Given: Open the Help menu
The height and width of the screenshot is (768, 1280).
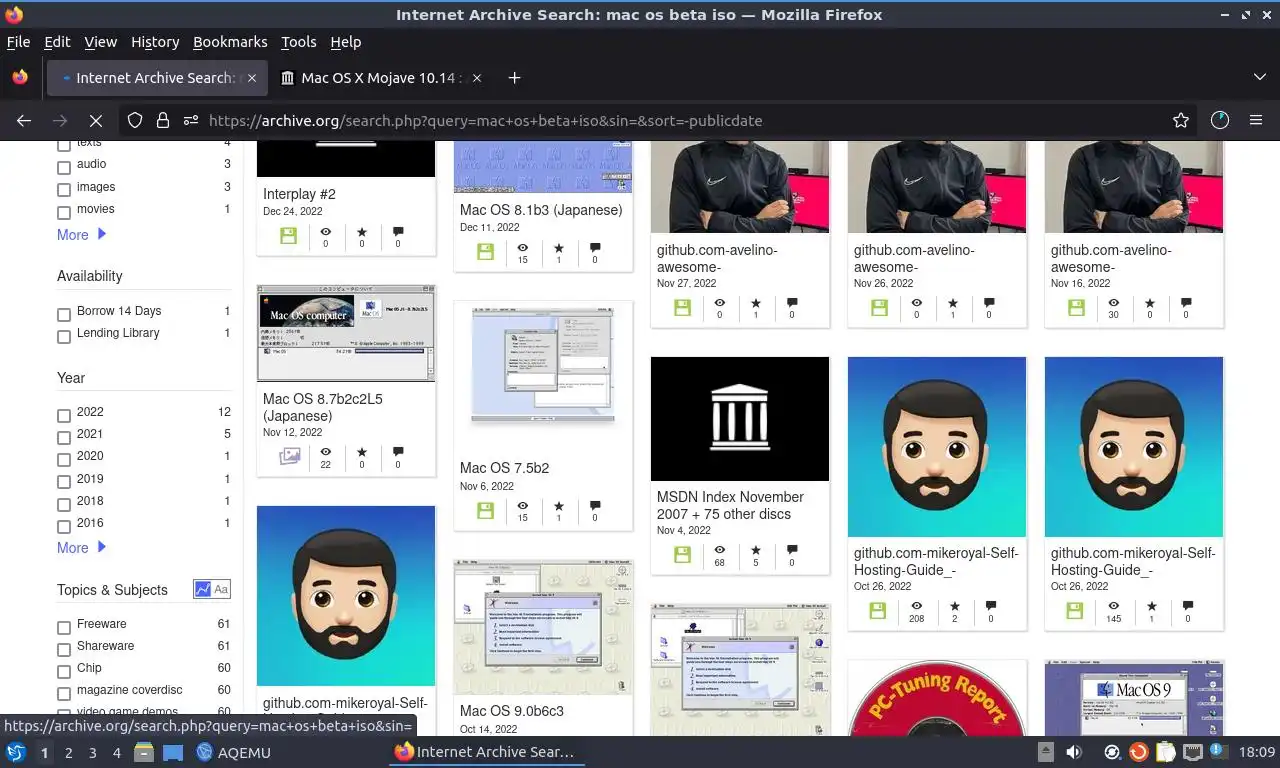Looking at the screenshot, I should click(x=345, y=42).
